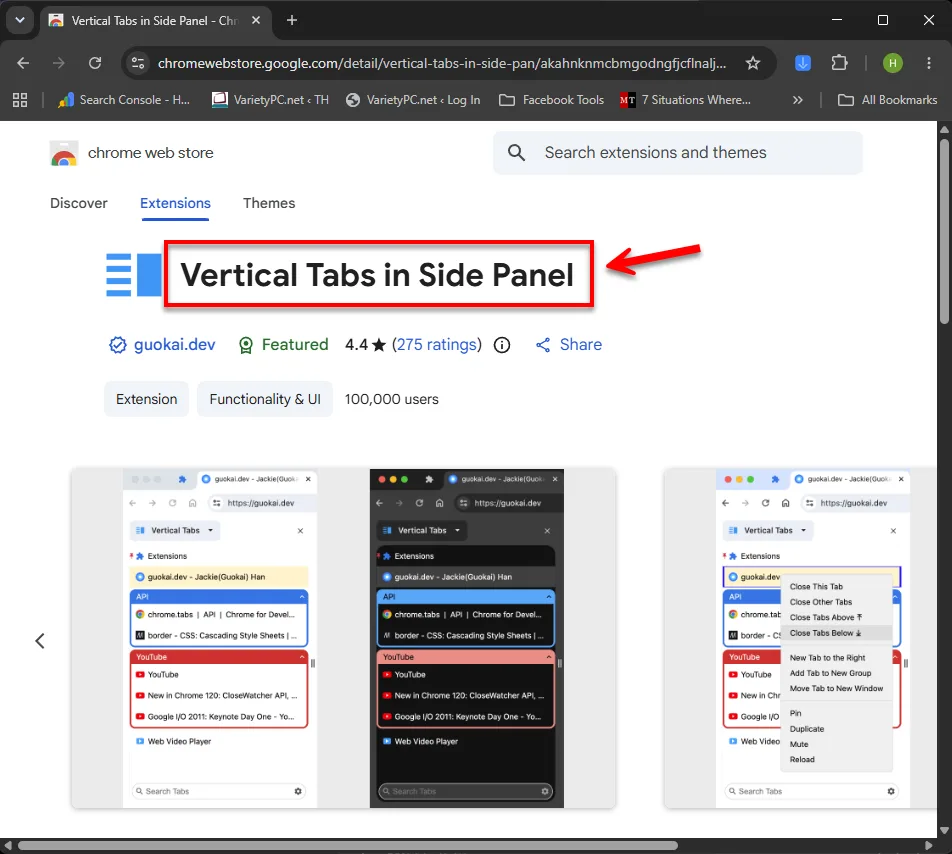Open the Facebook Tools bookmark folder
The width and height of the screenshot is (952, 854).
tap(551, 100)
